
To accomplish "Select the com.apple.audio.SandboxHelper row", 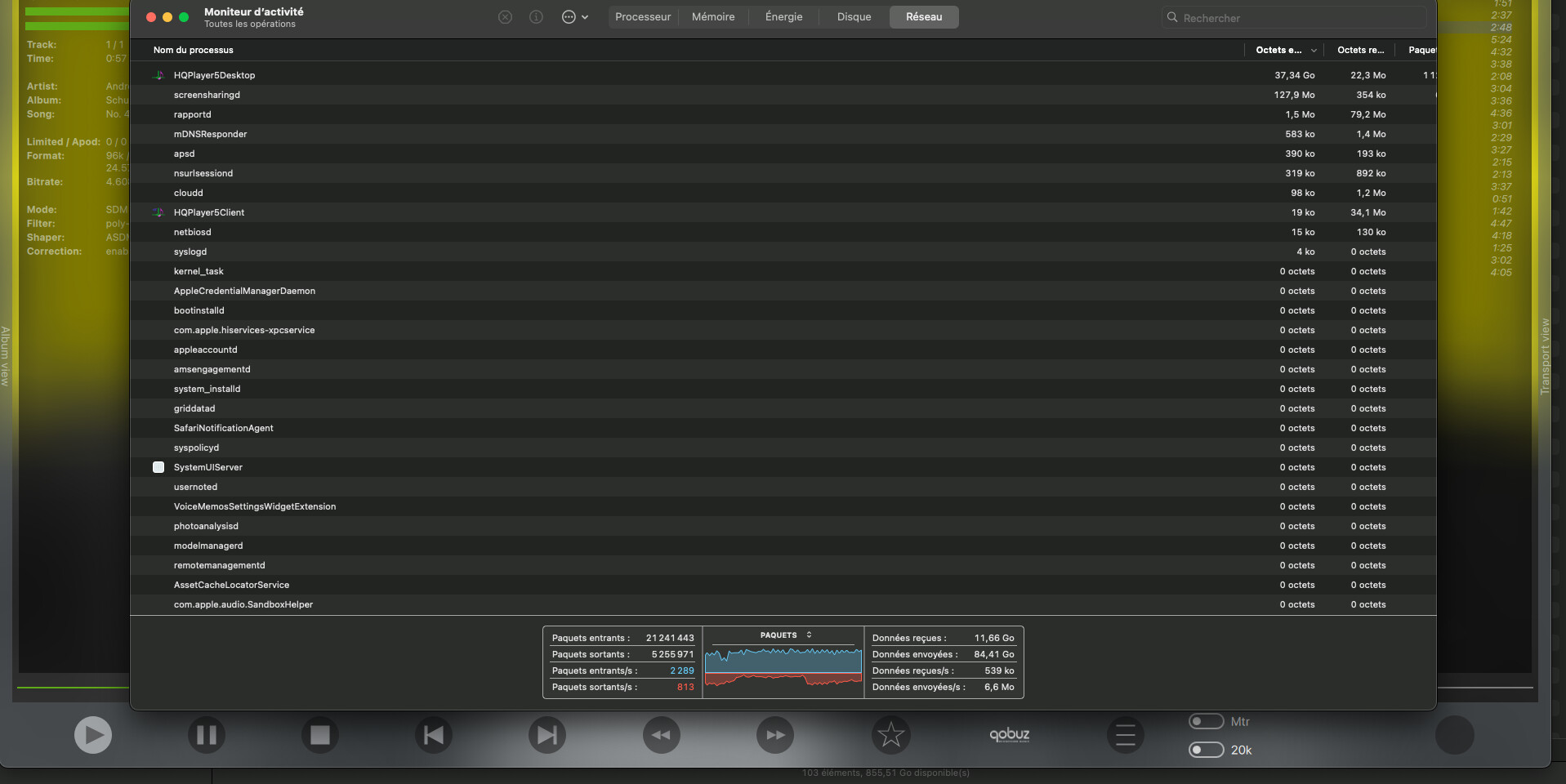I will 783,604.
